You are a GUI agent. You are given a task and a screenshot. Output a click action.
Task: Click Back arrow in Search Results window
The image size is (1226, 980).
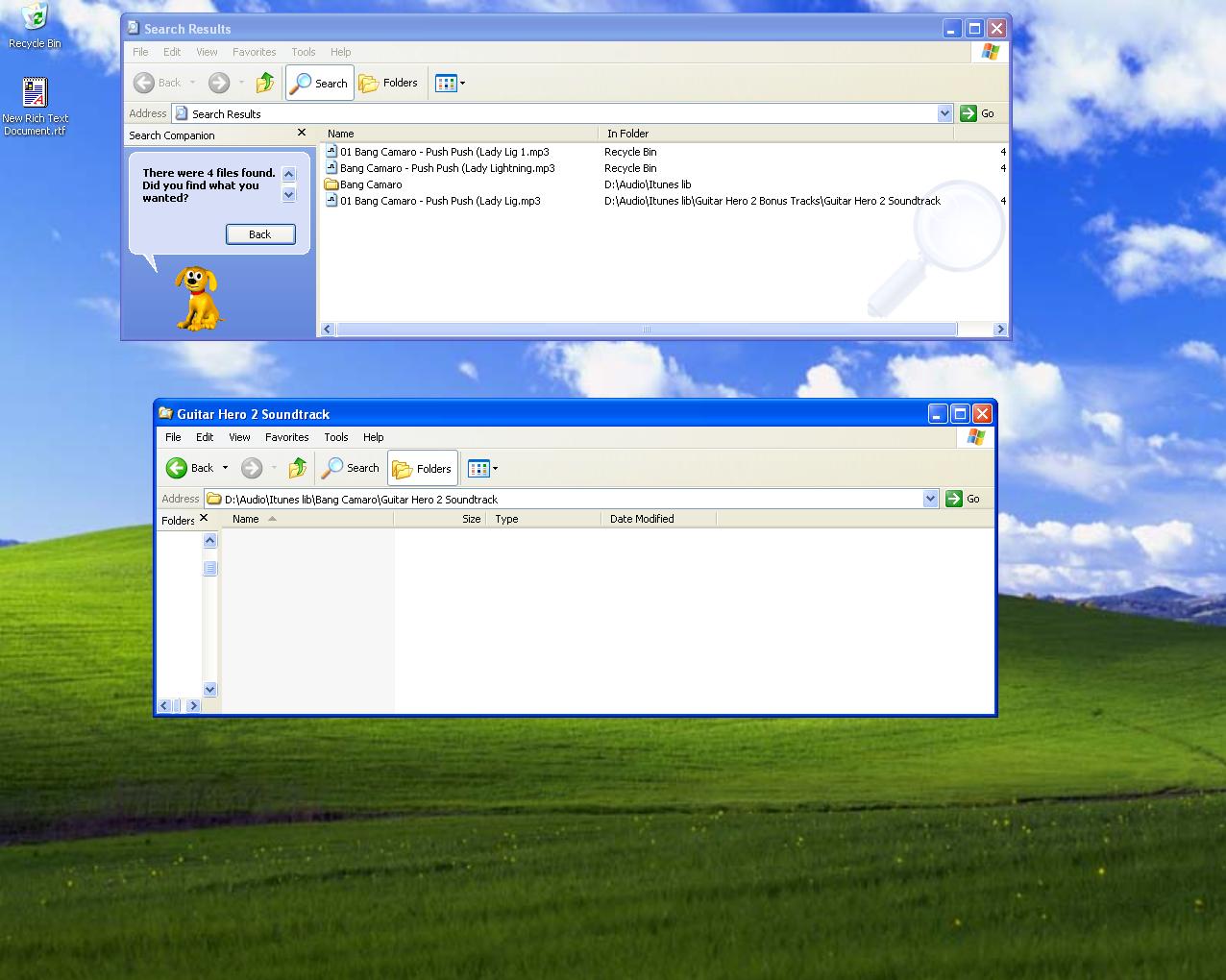point(159,83)
